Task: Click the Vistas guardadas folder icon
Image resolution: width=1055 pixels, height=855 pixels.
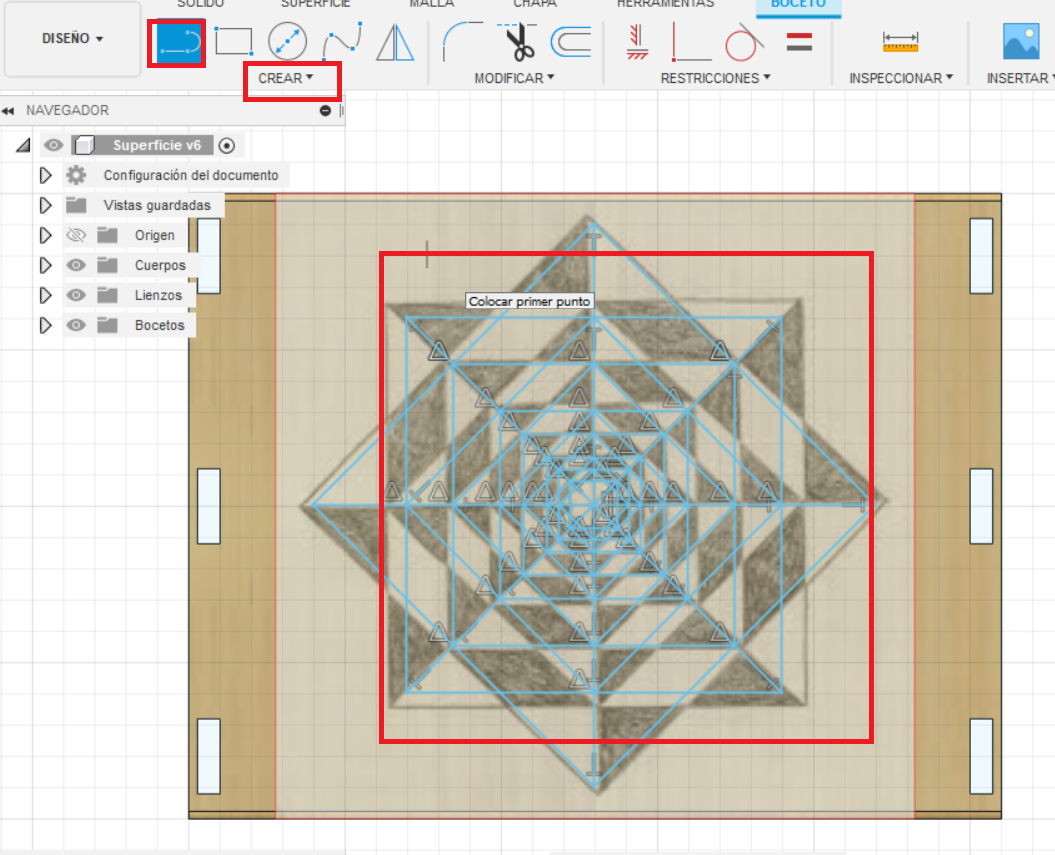Action: coord(76,205)
